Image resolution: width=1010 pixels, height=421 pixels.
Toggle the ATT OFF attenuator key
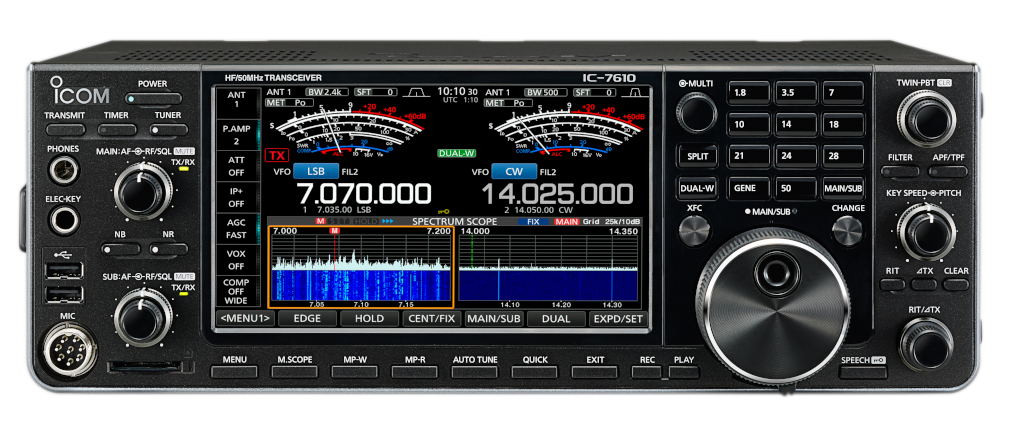pos(236,166)
